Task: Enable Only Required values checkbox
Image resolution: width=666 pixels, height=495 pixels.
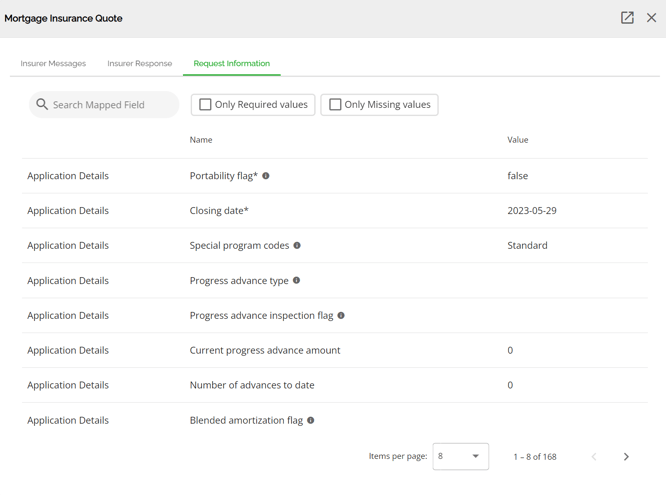Action: point(205,105)
